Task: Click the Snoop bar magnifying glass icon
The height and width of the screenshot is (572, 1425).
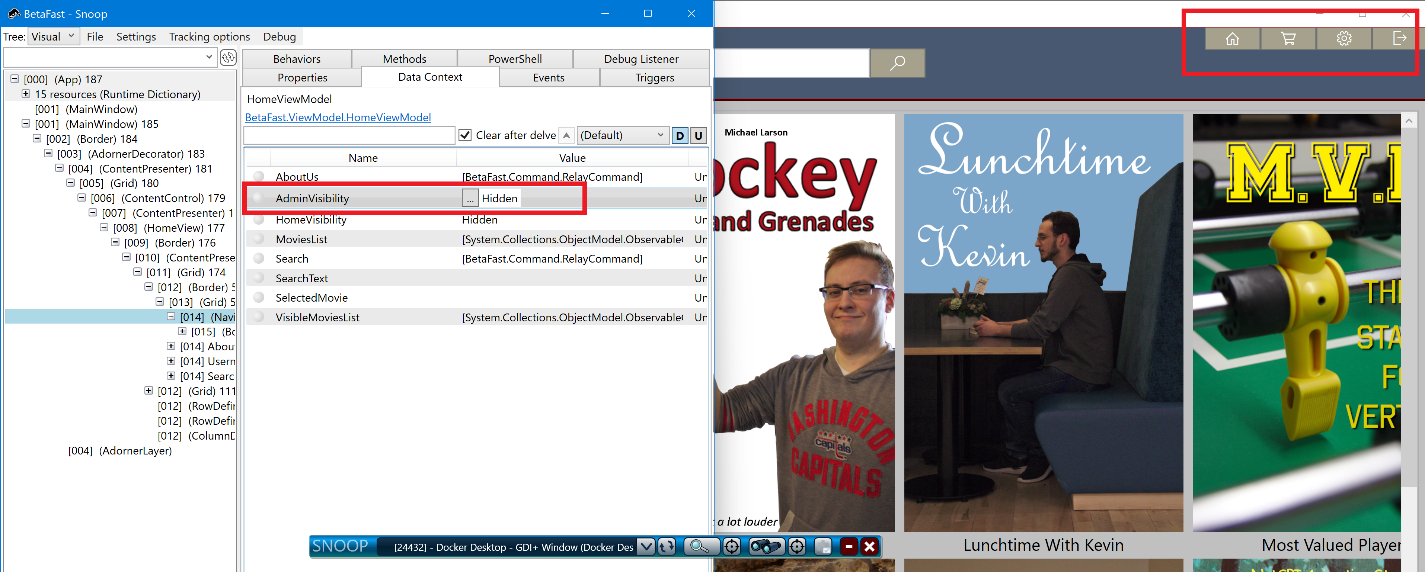Action: coord(703,546)
